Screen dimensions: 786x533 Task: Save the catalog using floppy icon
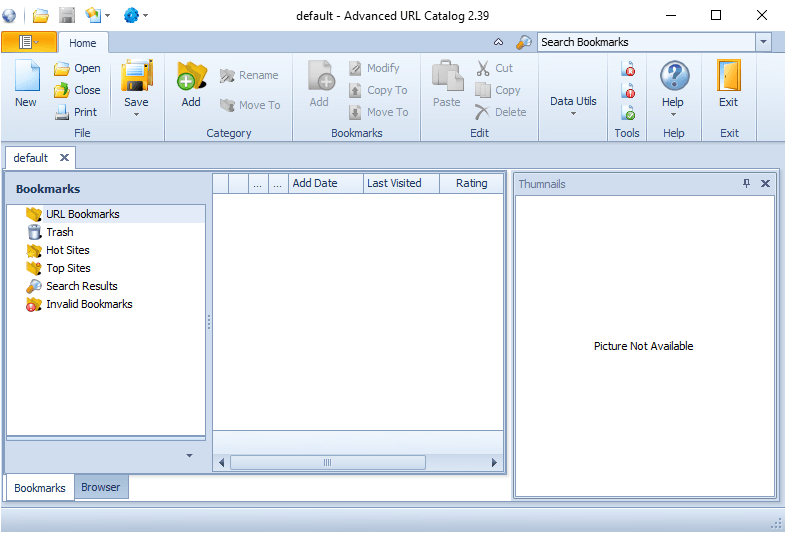click(x=136, y=76)
